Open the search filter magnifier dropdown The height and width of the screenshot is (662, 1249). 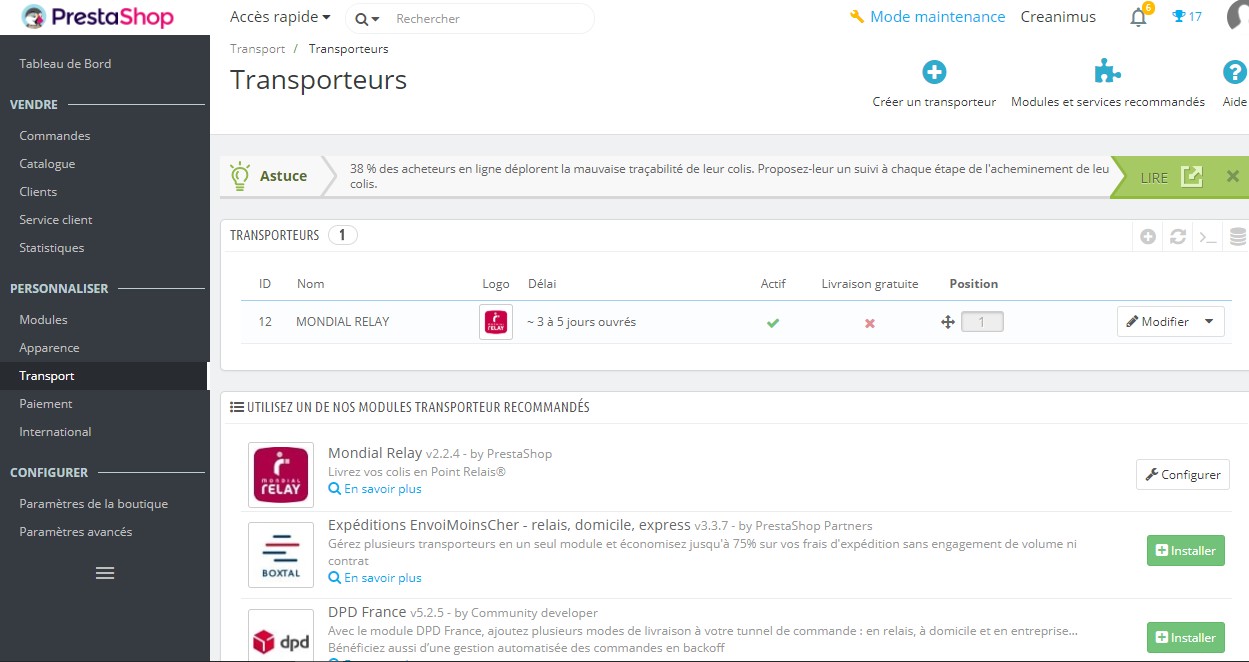tap(367, 19)
